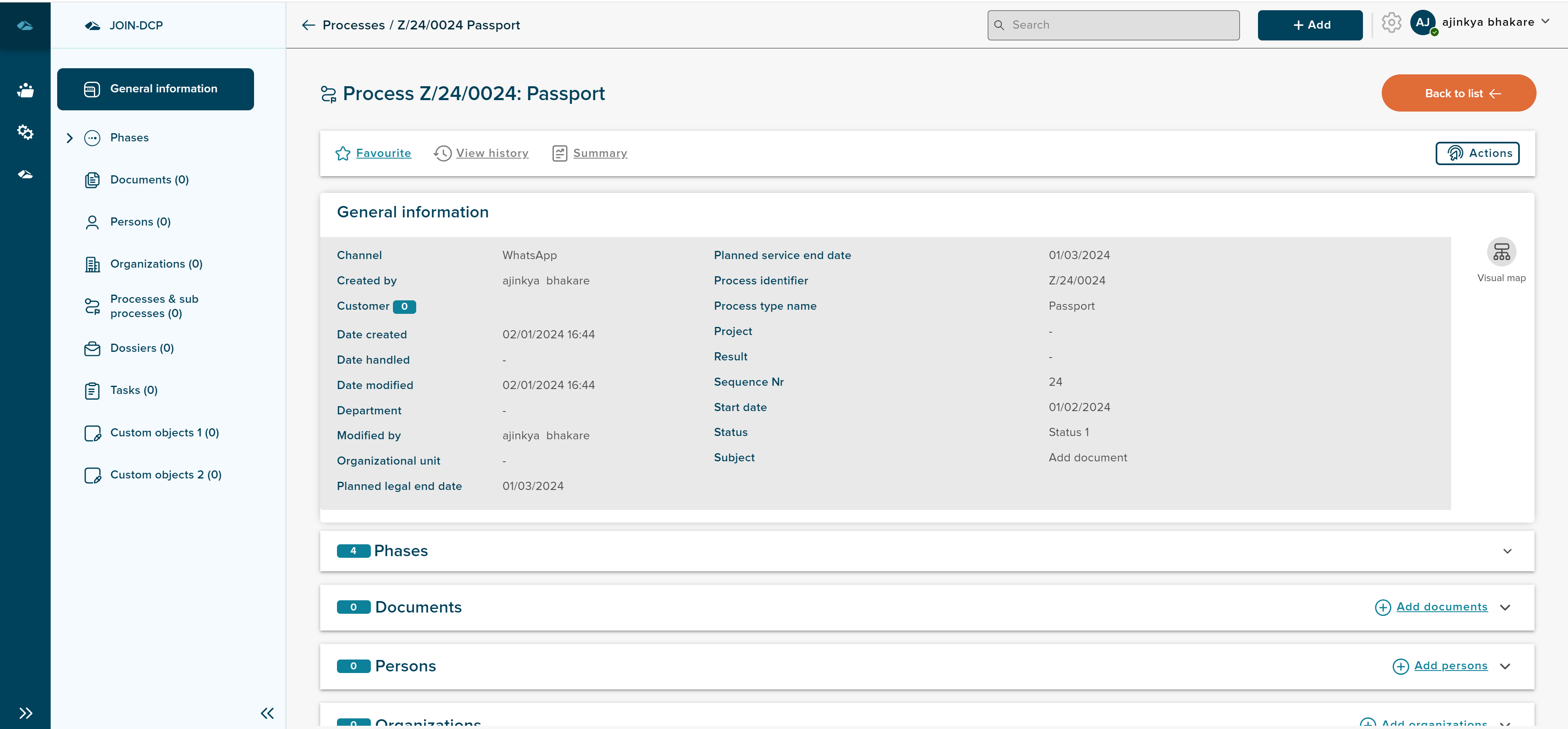
Task: Click the back arrow beside Processes breadcrumb
Action: tap(308, 25)
